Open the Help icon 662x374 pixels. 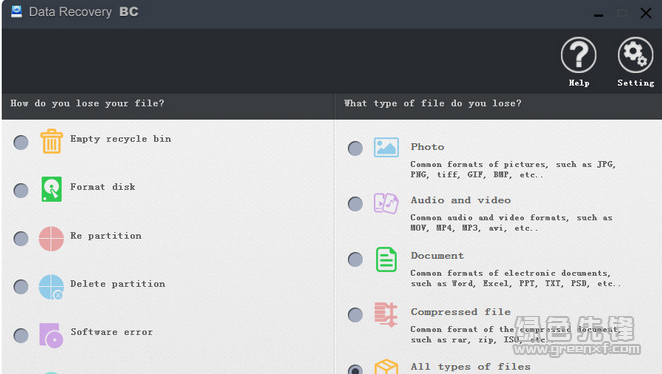[x=578, y=55]
